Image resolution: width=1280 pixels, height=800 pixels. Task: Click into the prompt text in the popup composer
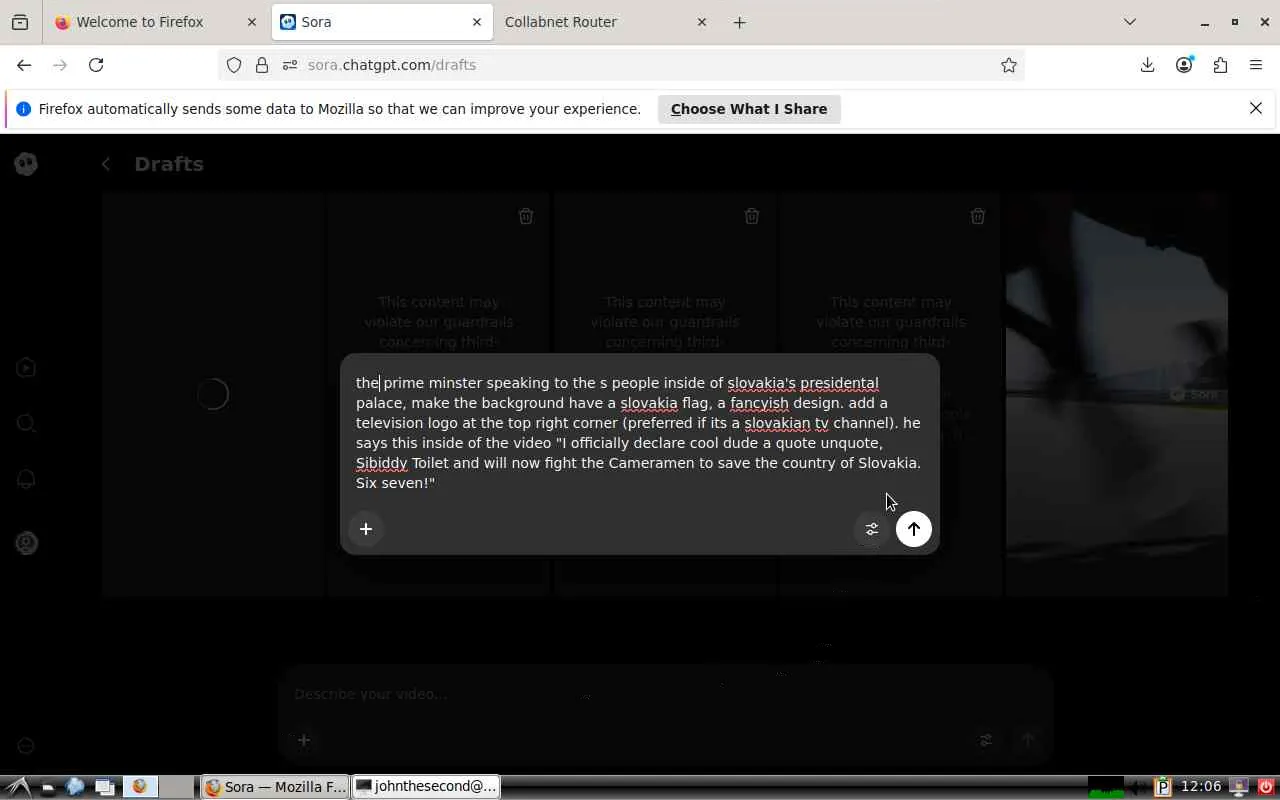[x=638, y=433]
